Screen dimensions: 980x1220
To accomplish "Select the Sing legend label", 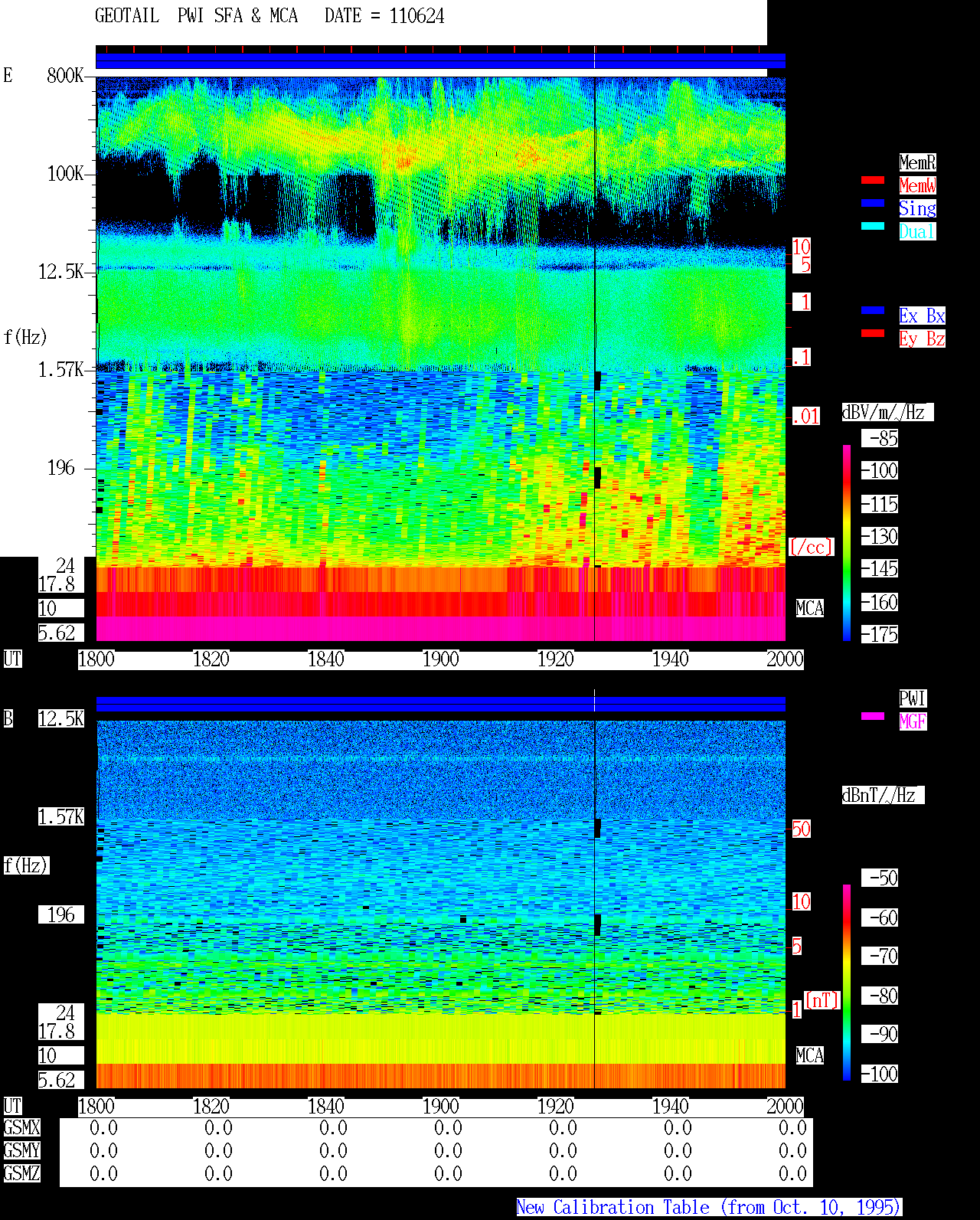I will click(917, 208).
